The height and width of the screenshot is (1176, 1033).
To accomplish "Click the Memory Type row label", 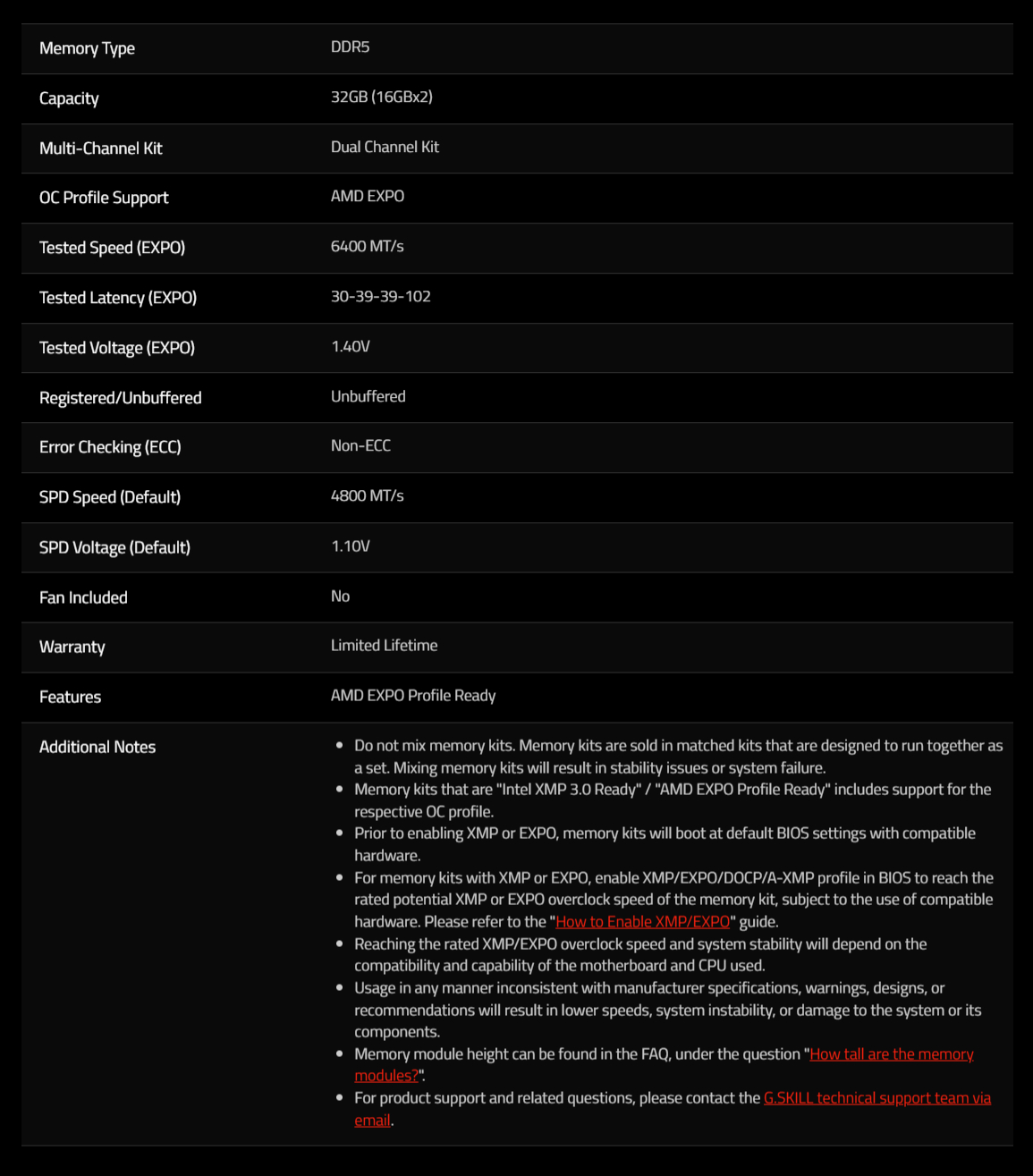I will (87, 48).
